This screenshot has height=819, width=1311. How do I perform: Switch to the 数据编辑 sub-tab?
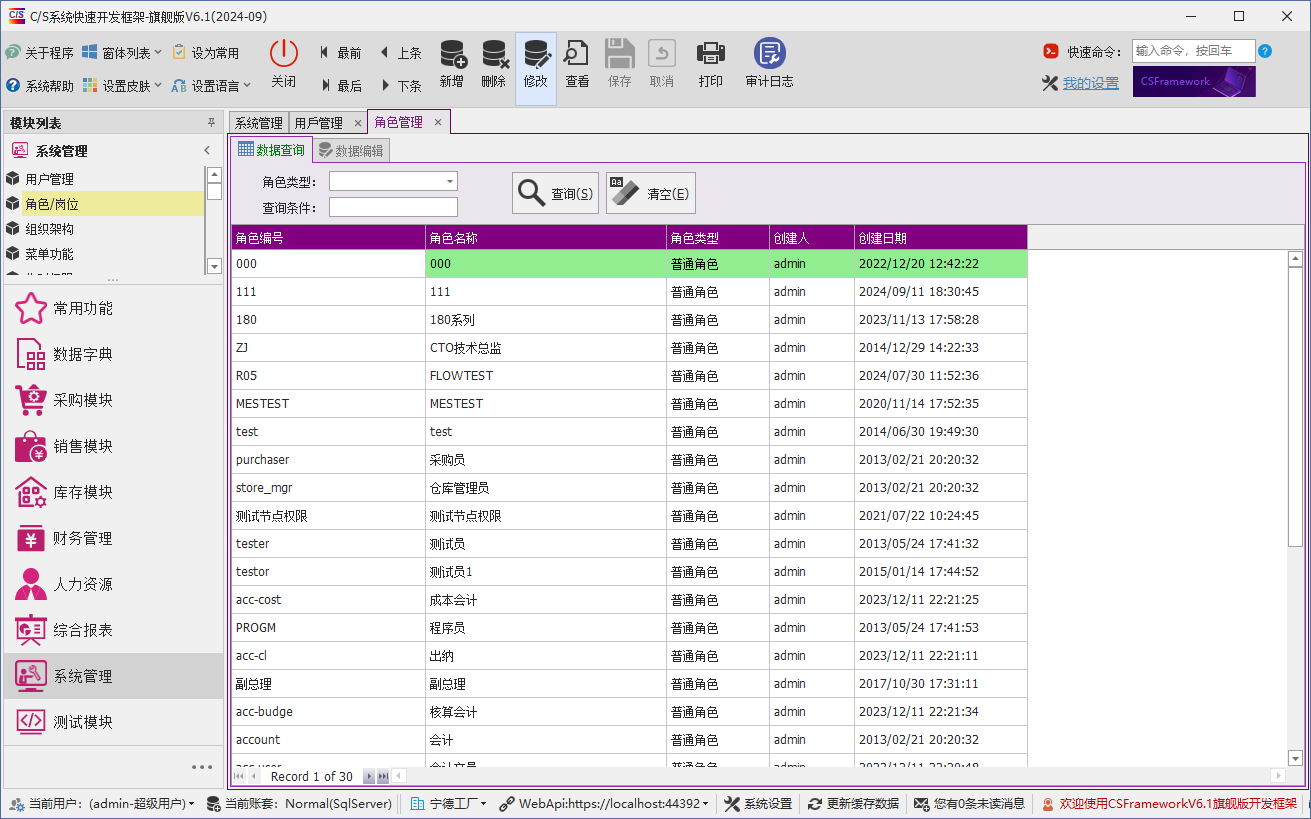pyautogui.click(x=351, y=151)
